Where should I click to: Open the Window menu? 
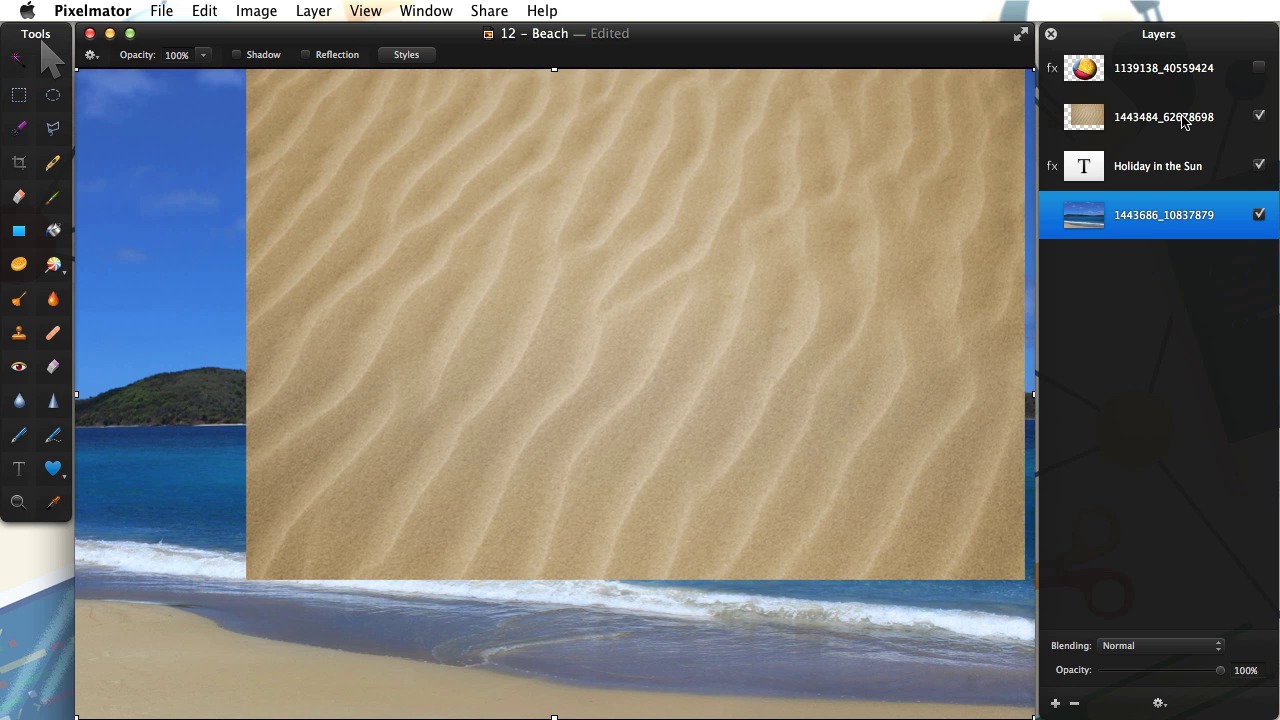pyautogui.click(x=426, y=11)
